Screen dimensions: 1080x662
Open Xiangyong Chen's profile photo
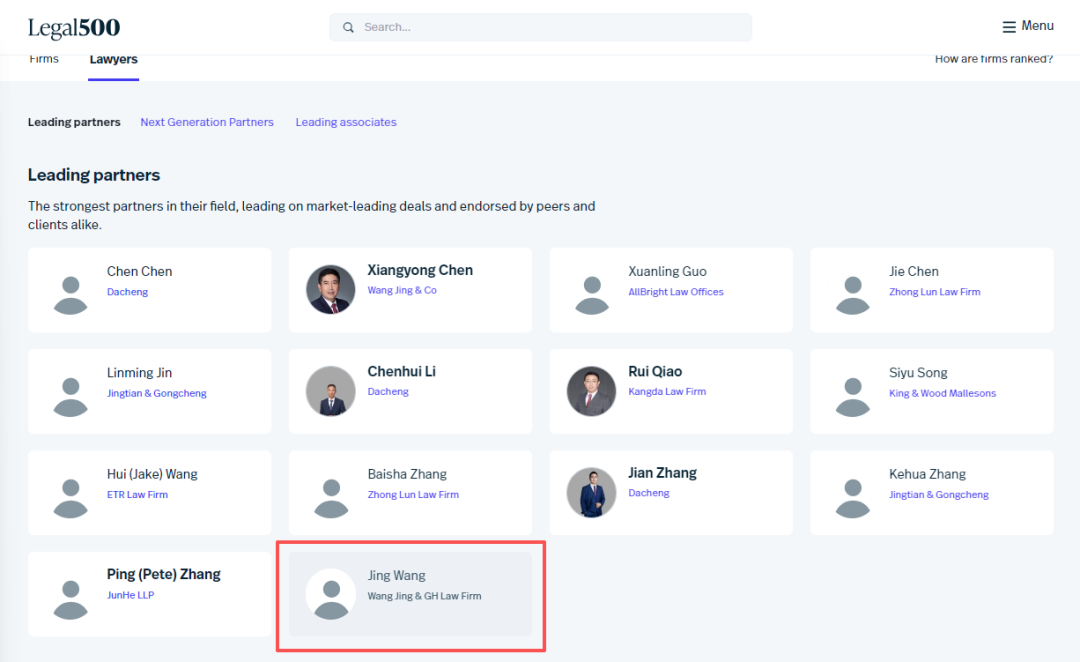click(x=331, y=289)
